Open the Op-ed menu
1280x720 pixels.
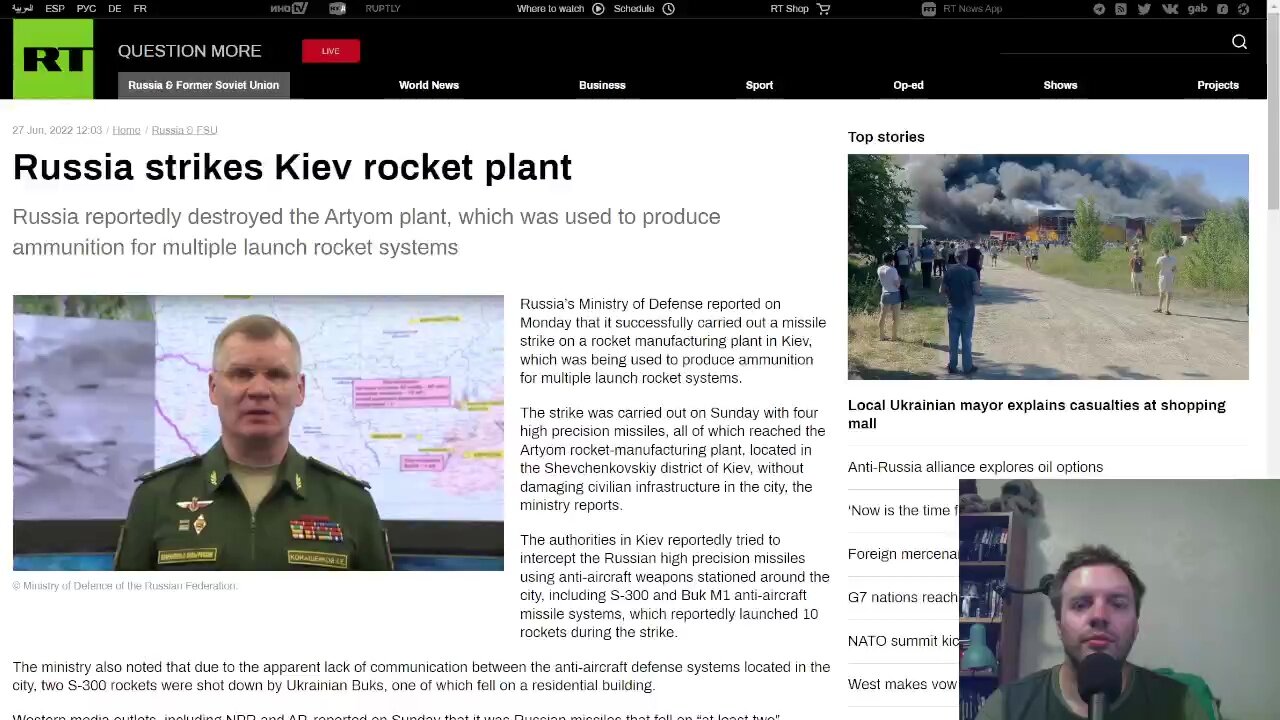coord(908,85)
